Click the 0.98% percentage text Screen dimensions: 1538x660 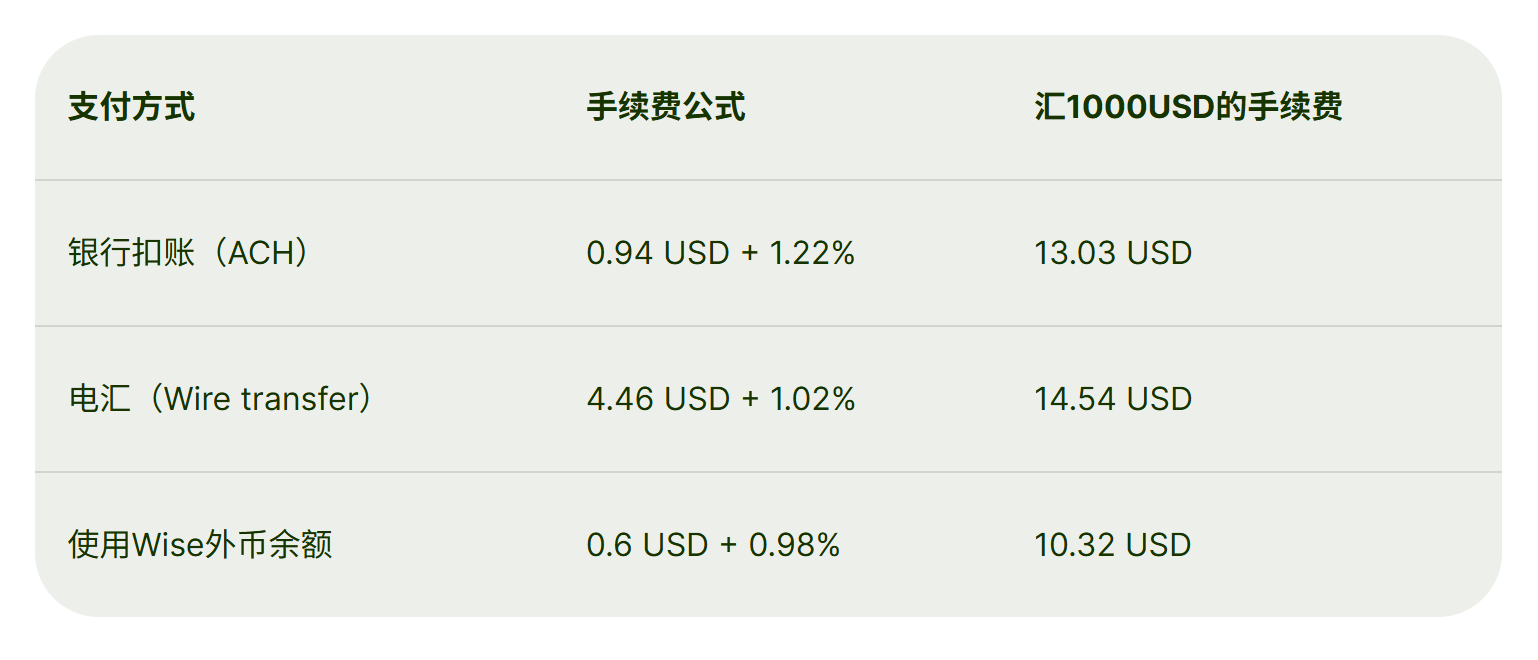tap(795, 545)
